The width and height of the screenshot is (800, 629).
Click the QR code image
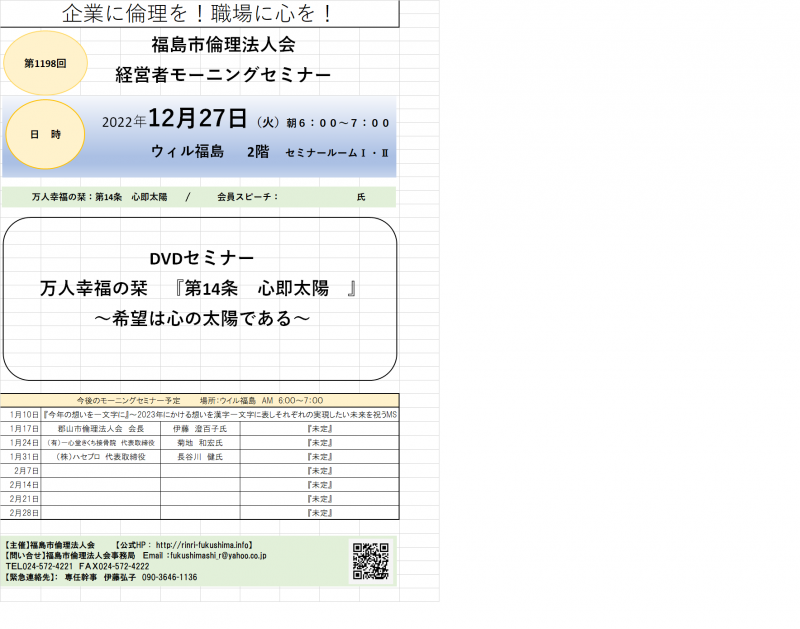pos(370,561)
